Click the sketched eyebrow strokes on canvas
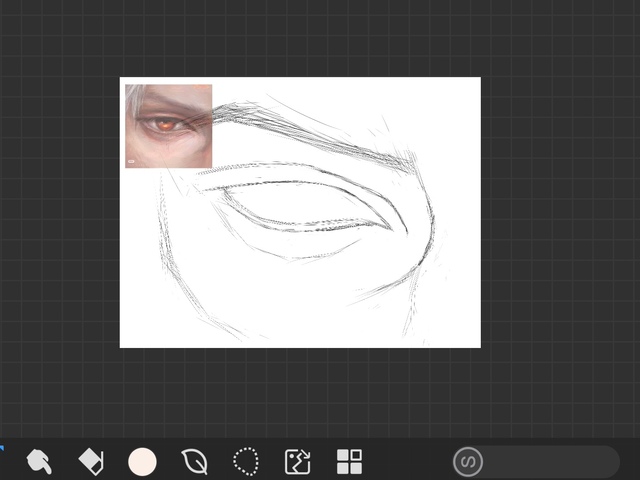Viewport: 640px width, 480px height. [x=300, y=125]
